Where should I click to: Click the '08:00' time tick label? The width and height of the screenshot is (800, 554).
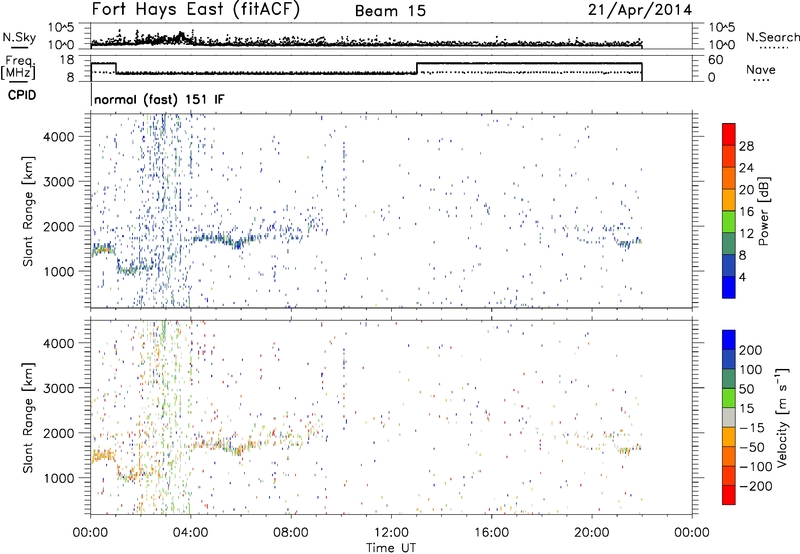[291, 533]
